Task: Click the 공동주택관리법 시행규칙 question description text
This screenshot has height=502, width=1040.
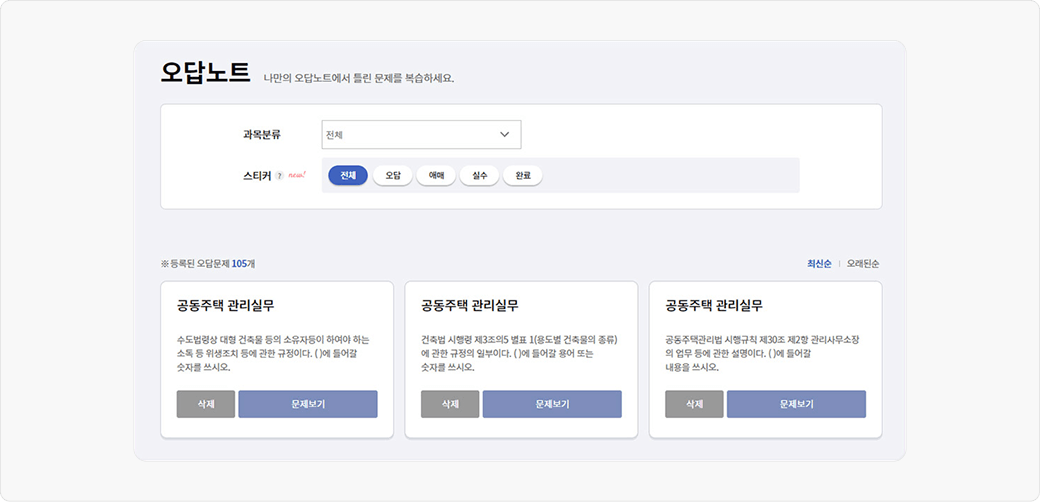Action: [x=761, y=353]
